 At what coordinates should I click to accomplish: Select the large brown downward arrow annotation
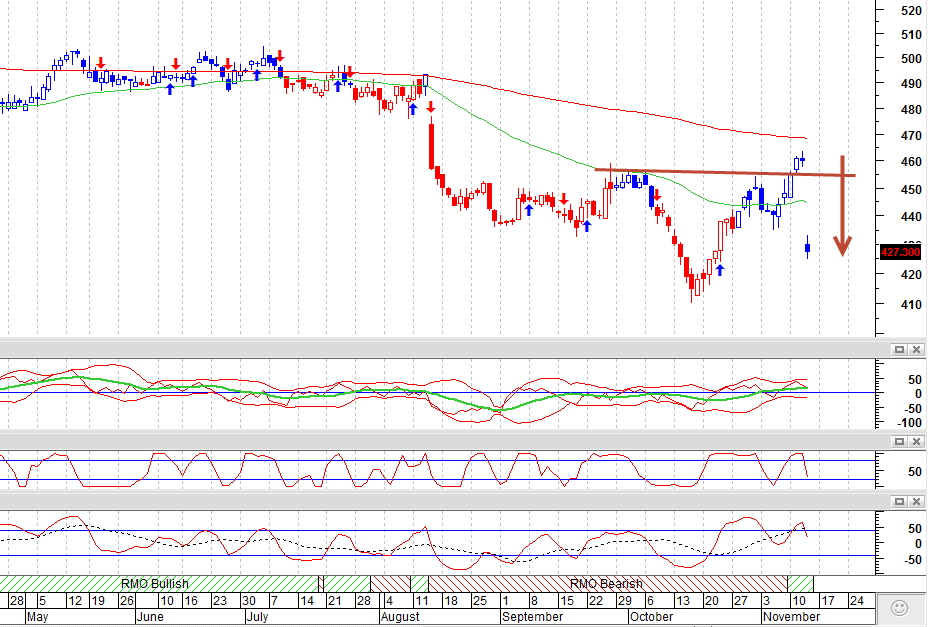[x=842, y=205]
